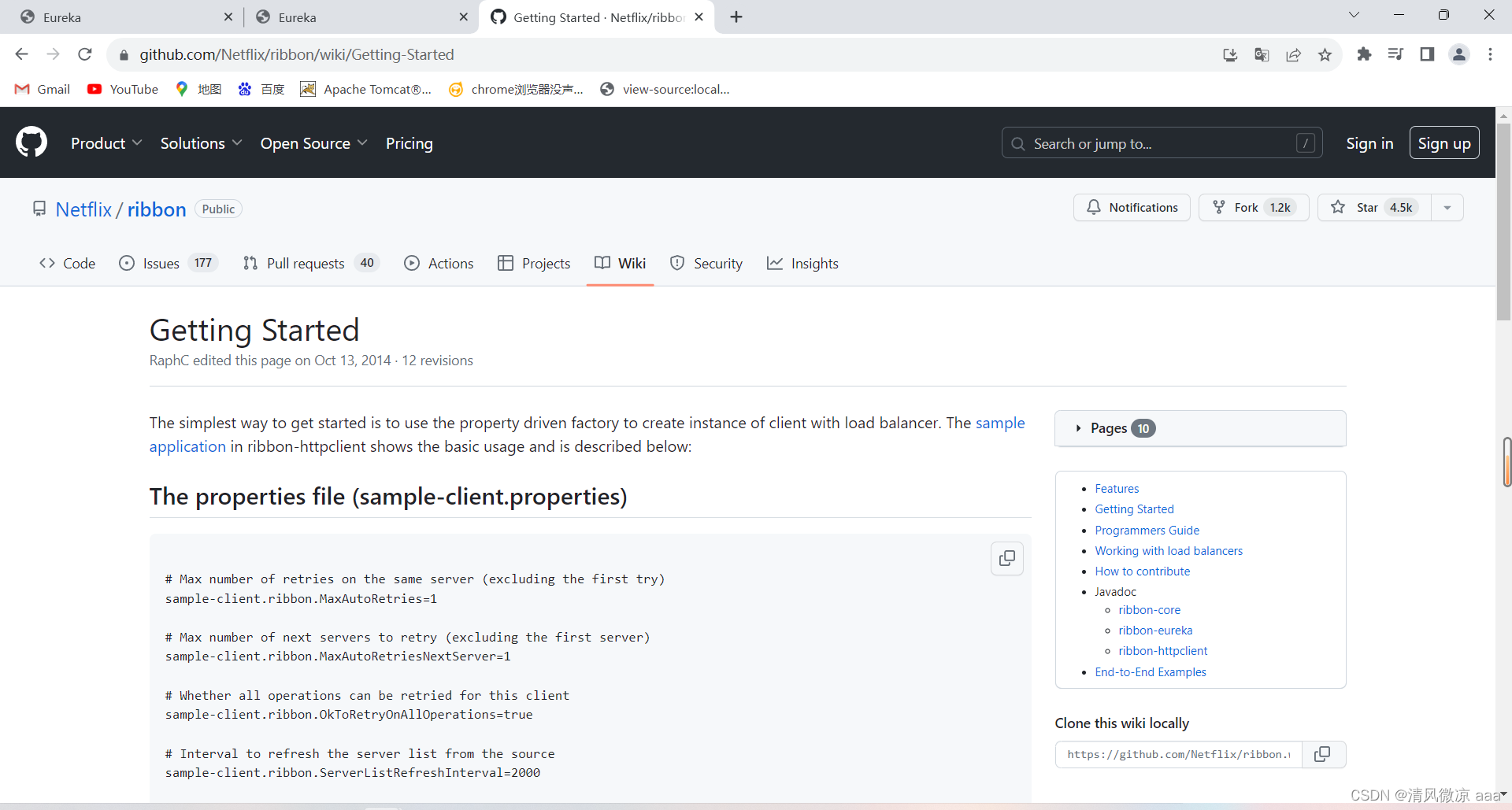Reload the page

point(85,54)
